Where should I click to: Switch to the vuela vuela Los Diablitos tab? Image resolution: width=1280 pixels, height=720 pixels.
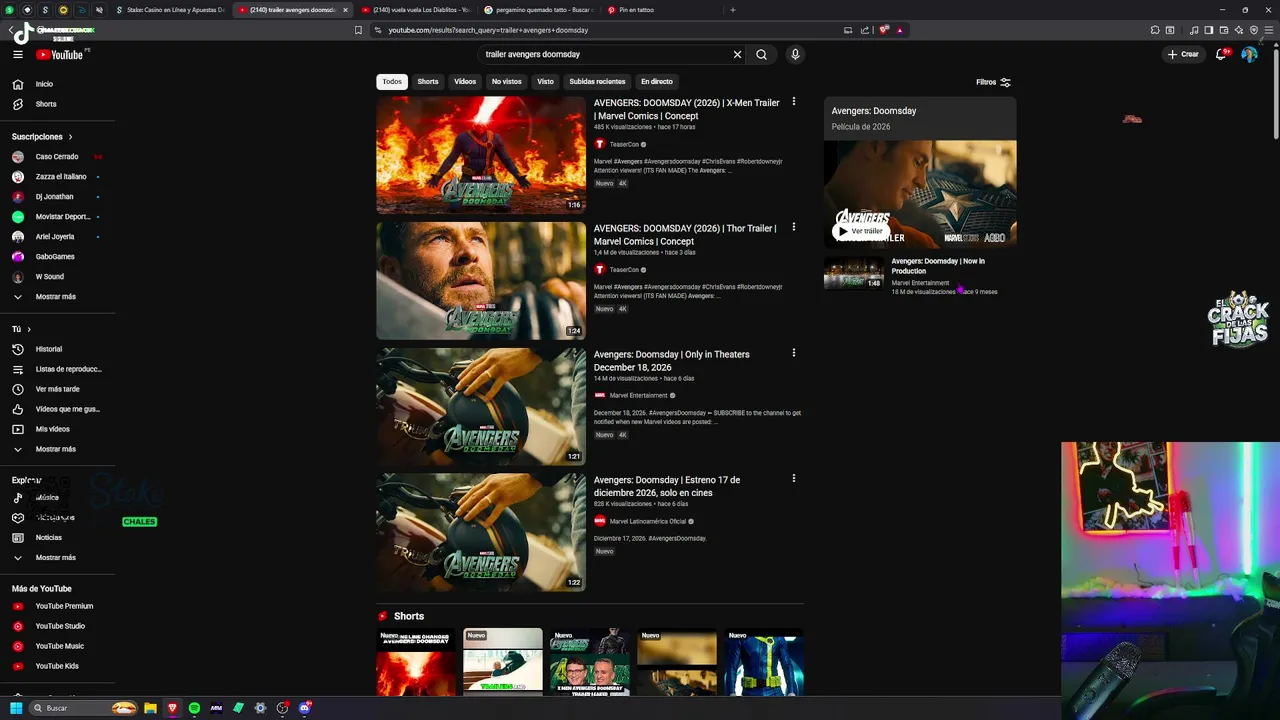[x=416, y=10]
